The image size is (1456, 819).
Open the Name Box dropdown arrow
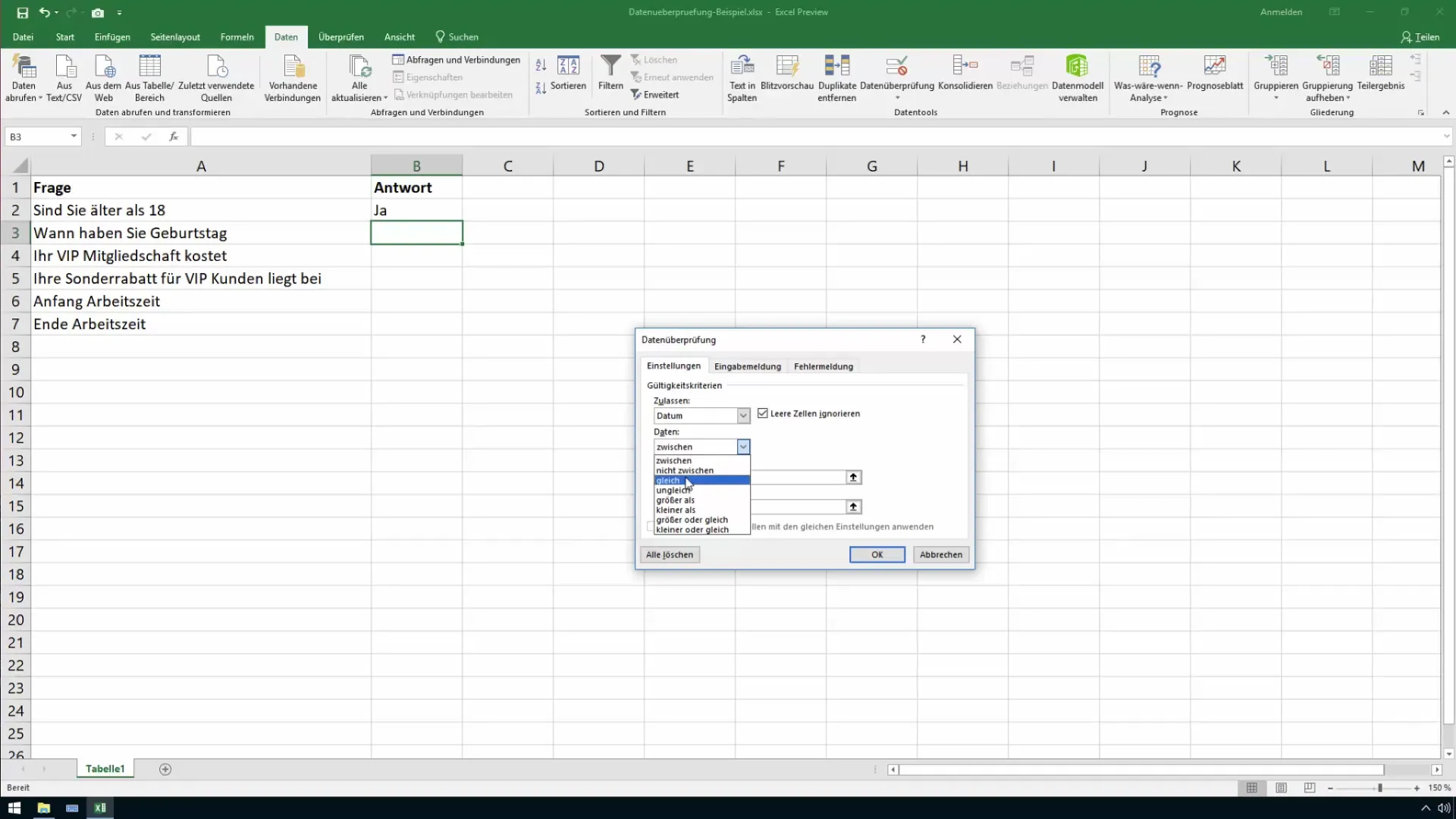point(74,136)
